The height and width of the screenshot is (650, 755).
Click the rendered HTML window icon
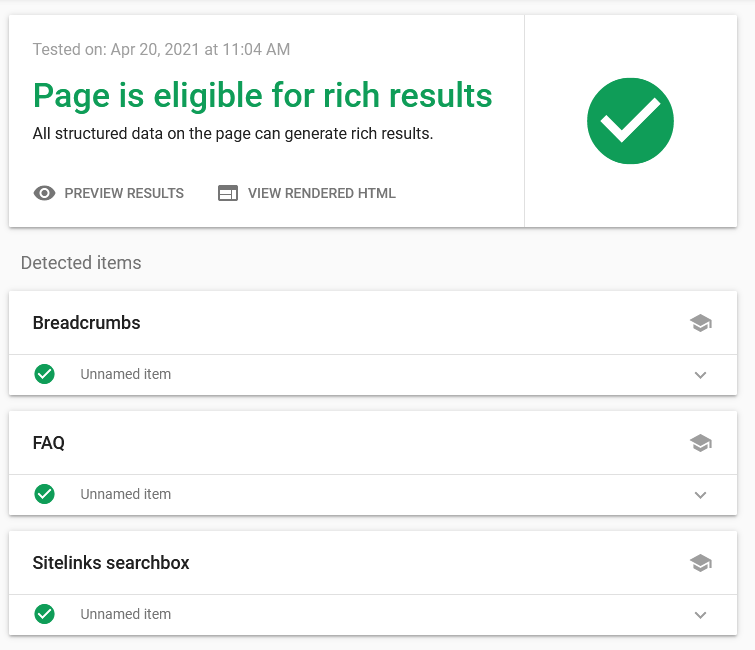(x=228, y=193)
